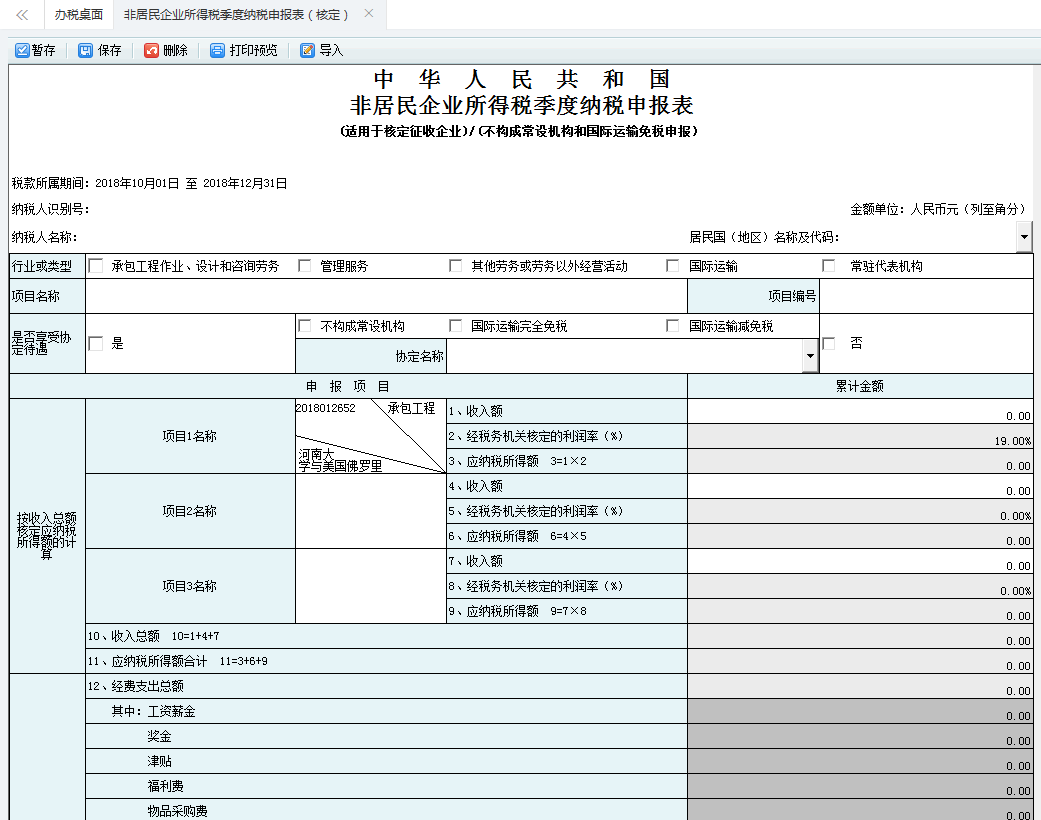Click the red 删除 delete icon
Viewport: 1041px width, 820px height.
pos(153,49)
